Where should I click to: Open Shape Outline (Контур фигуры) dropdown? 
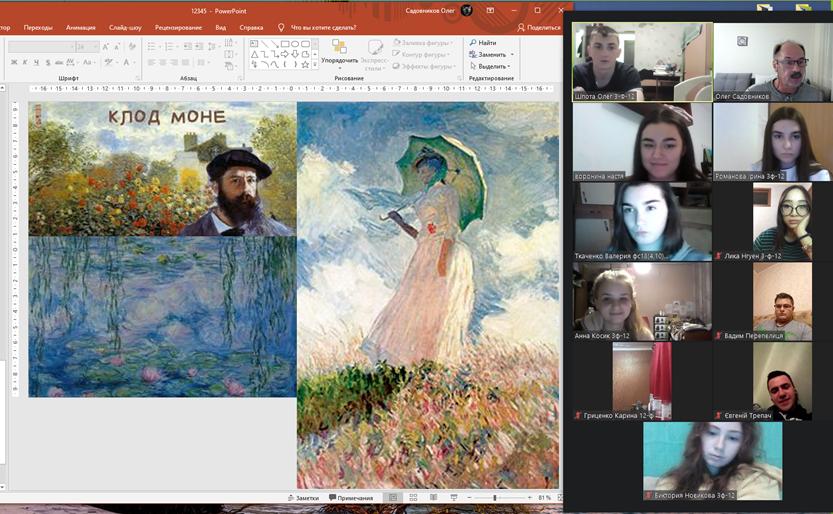click(x=422, y=54)
